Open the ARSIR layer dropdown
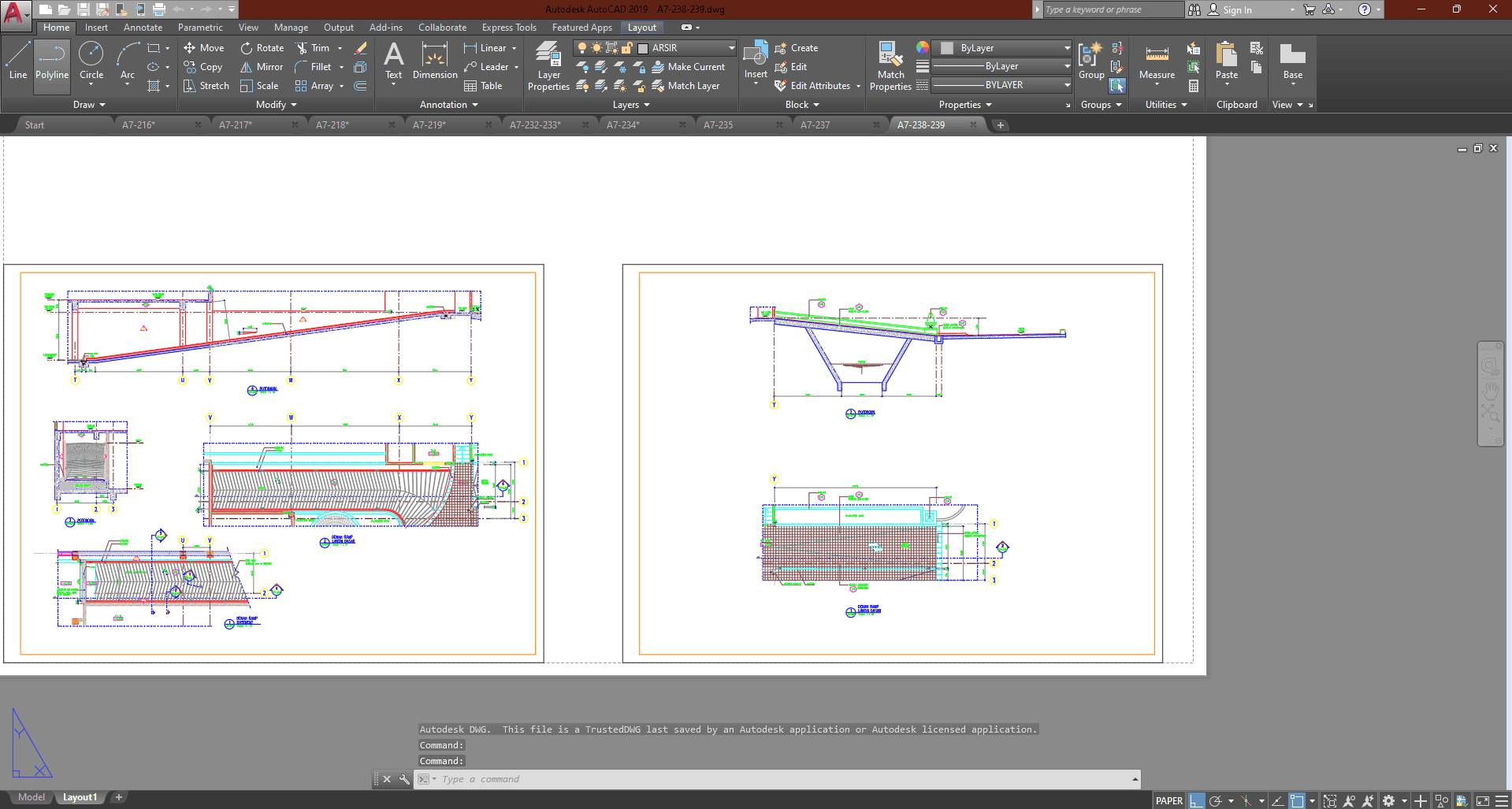 730,48
